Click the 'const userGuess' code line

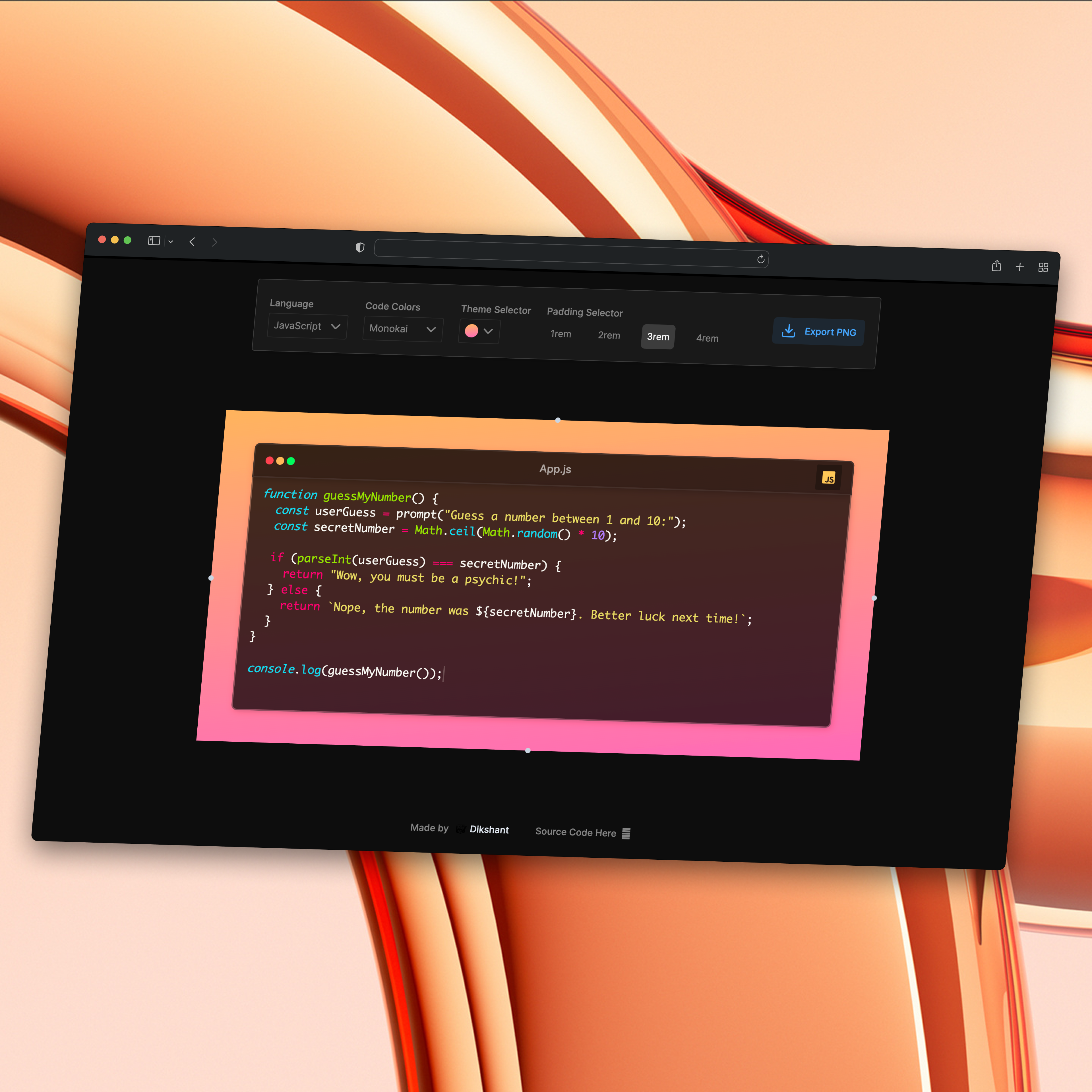point(480,516)
